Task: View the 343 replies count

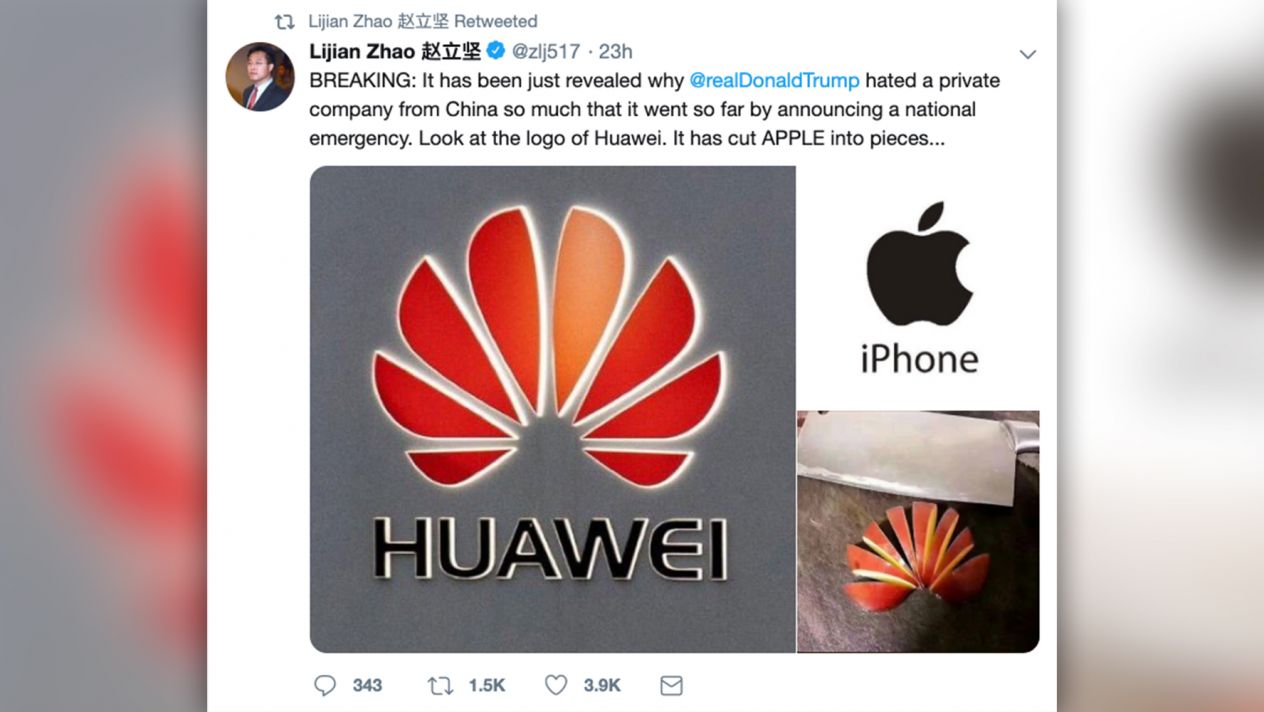Action: (367, 685)
